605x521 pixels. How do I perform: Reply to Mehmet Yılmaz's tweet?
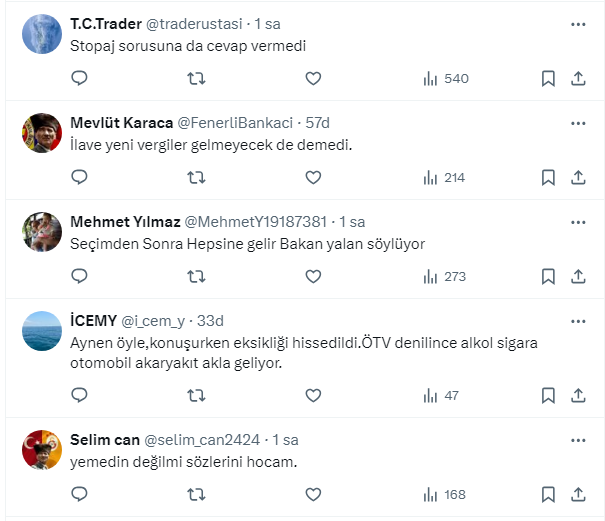[80, 276]
